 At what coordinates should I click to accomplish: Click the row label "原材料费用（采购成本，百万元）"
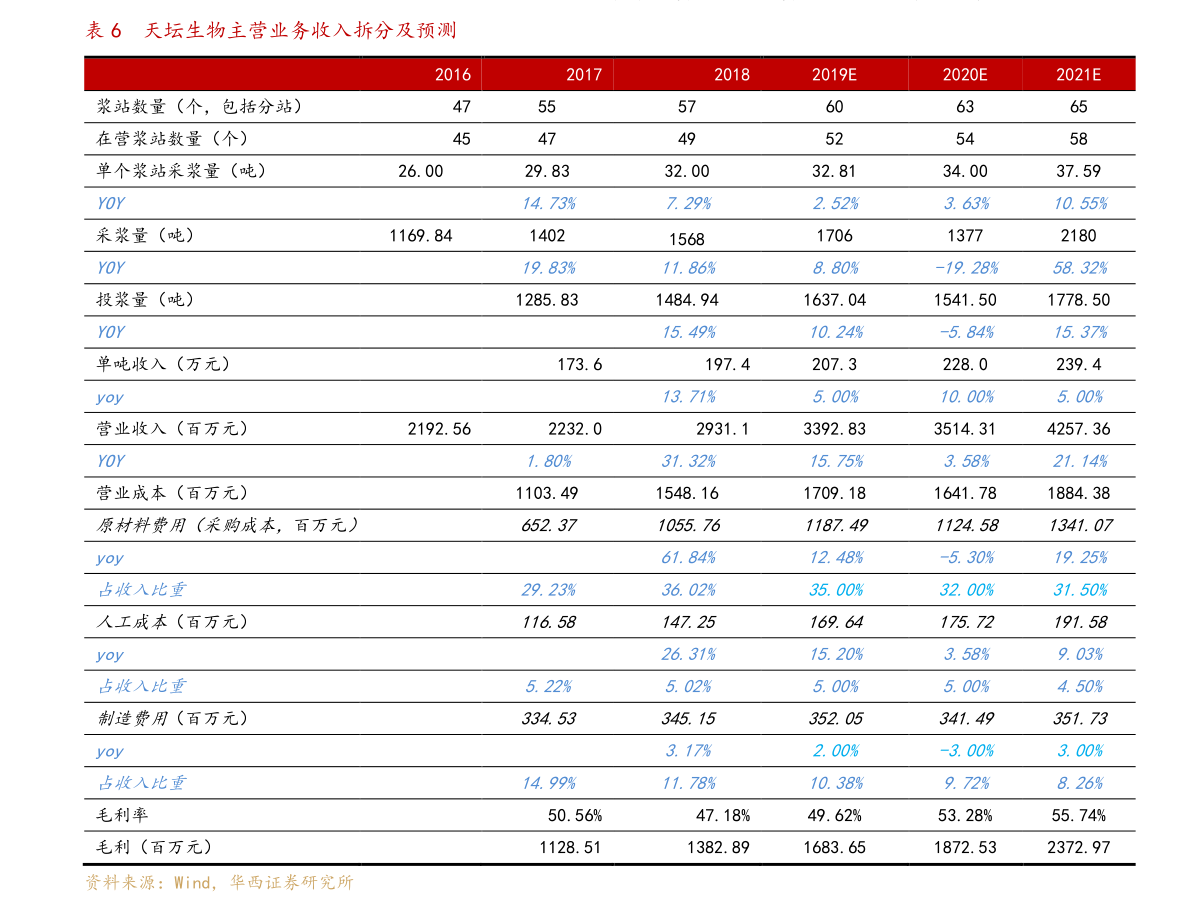pos(226,525)
